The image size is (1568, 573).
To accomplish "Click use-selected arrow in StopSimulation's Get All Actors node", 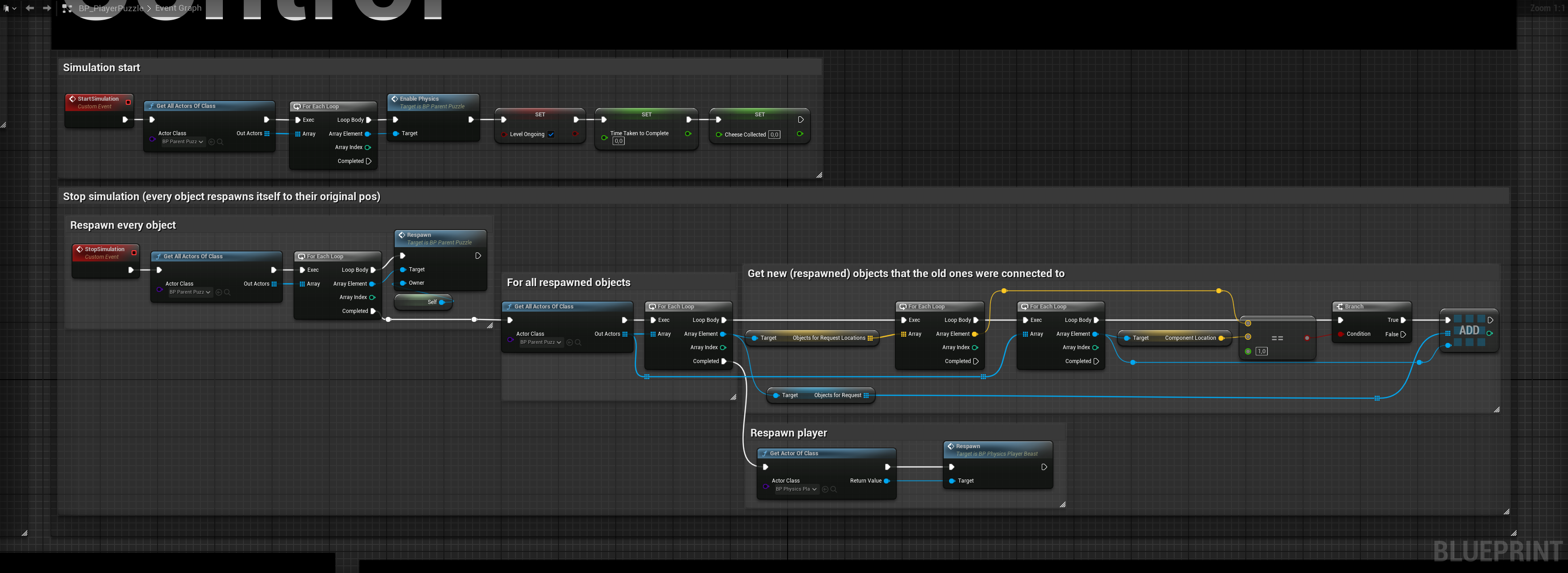I will click(x=218, y=292).
